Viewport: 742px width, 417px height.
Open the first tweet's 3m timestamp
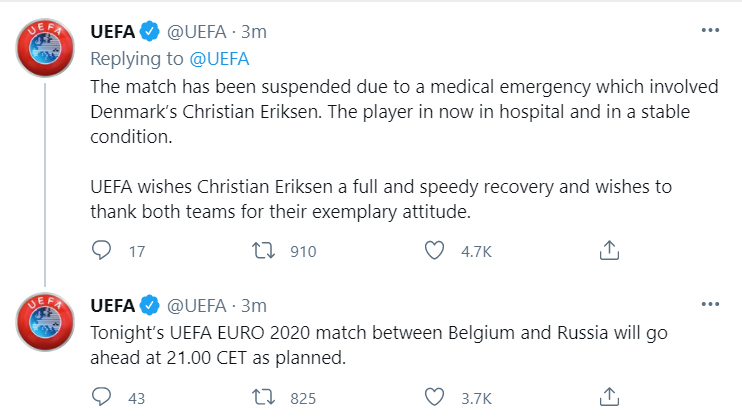(254, 32)
